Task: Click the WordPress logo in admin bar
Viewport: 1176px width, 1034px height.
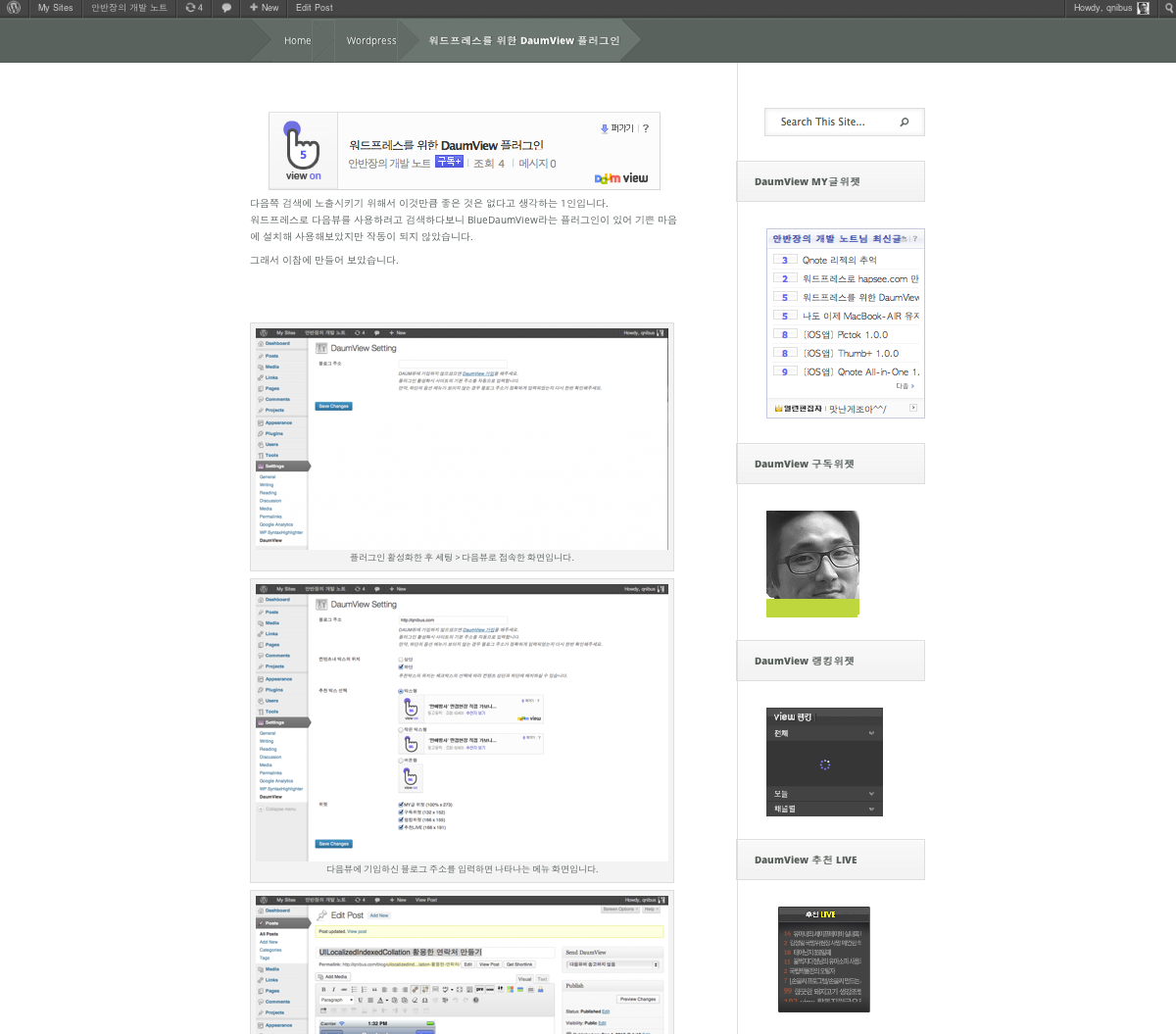Action: 14,8
